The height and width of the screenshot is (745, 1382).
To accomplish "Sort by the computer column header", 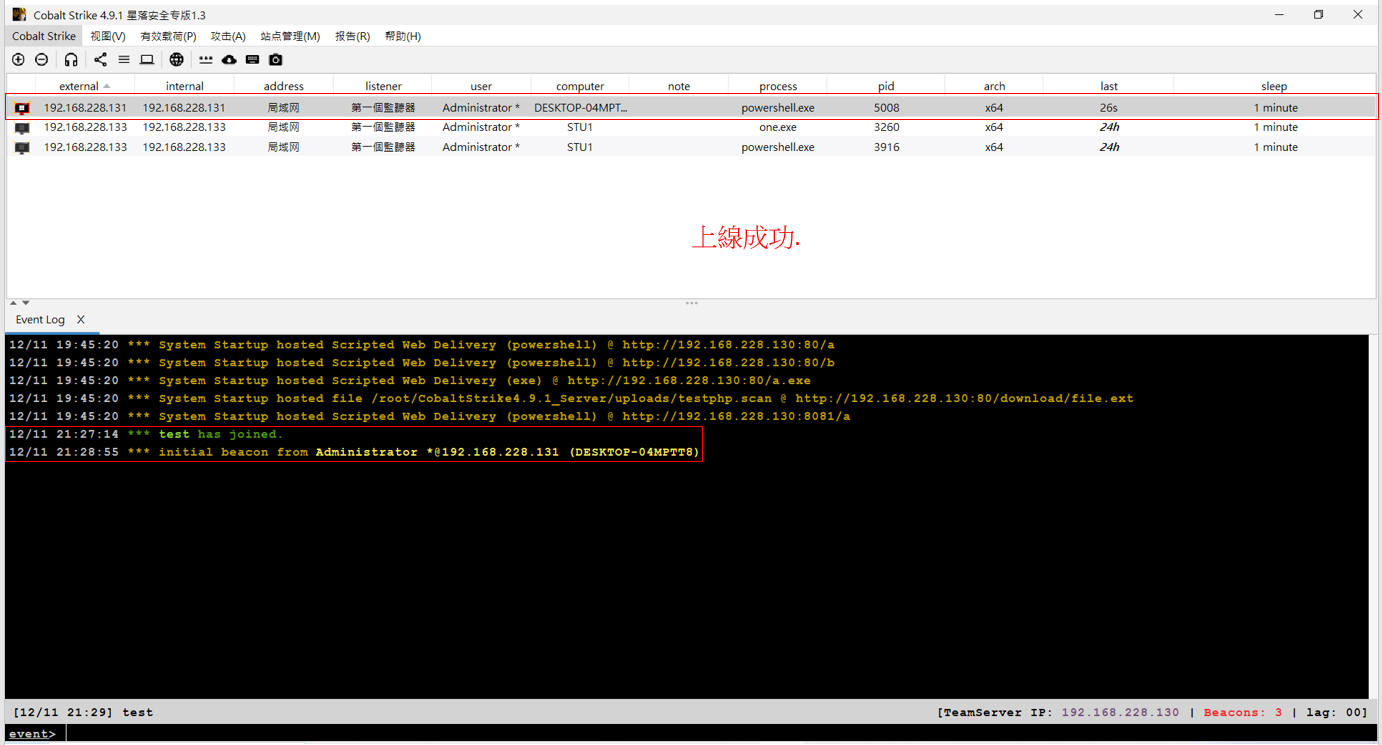I will tap(580, 87).
